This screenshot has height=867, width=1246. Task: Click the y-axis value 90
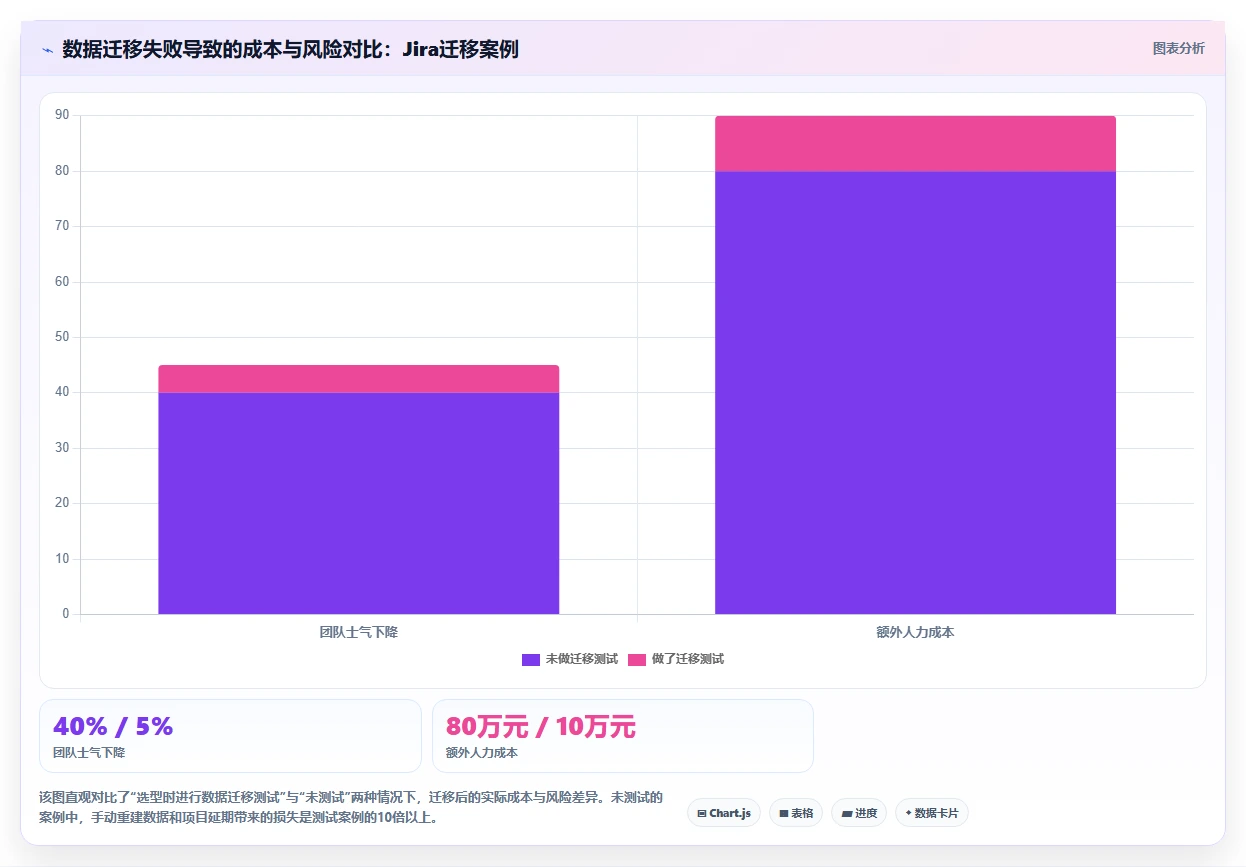62,115
